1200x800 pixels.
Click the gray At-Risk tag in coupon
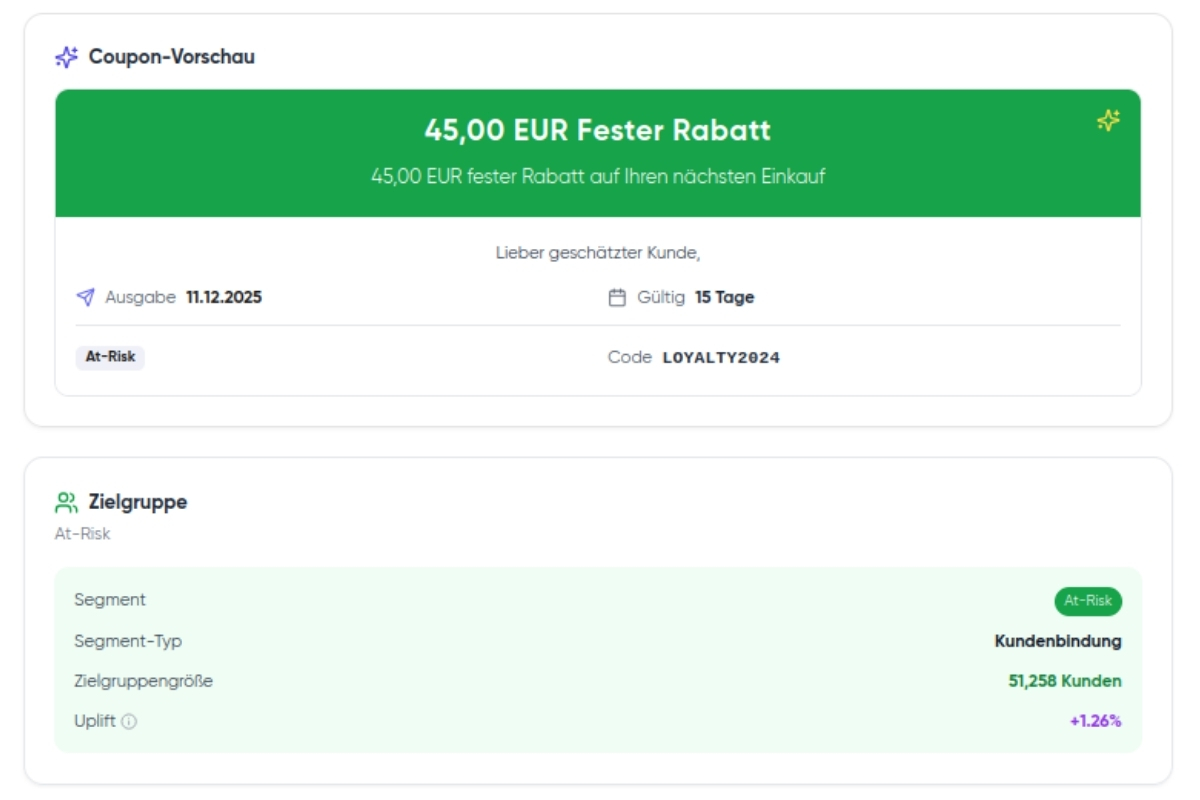[110, 357]
